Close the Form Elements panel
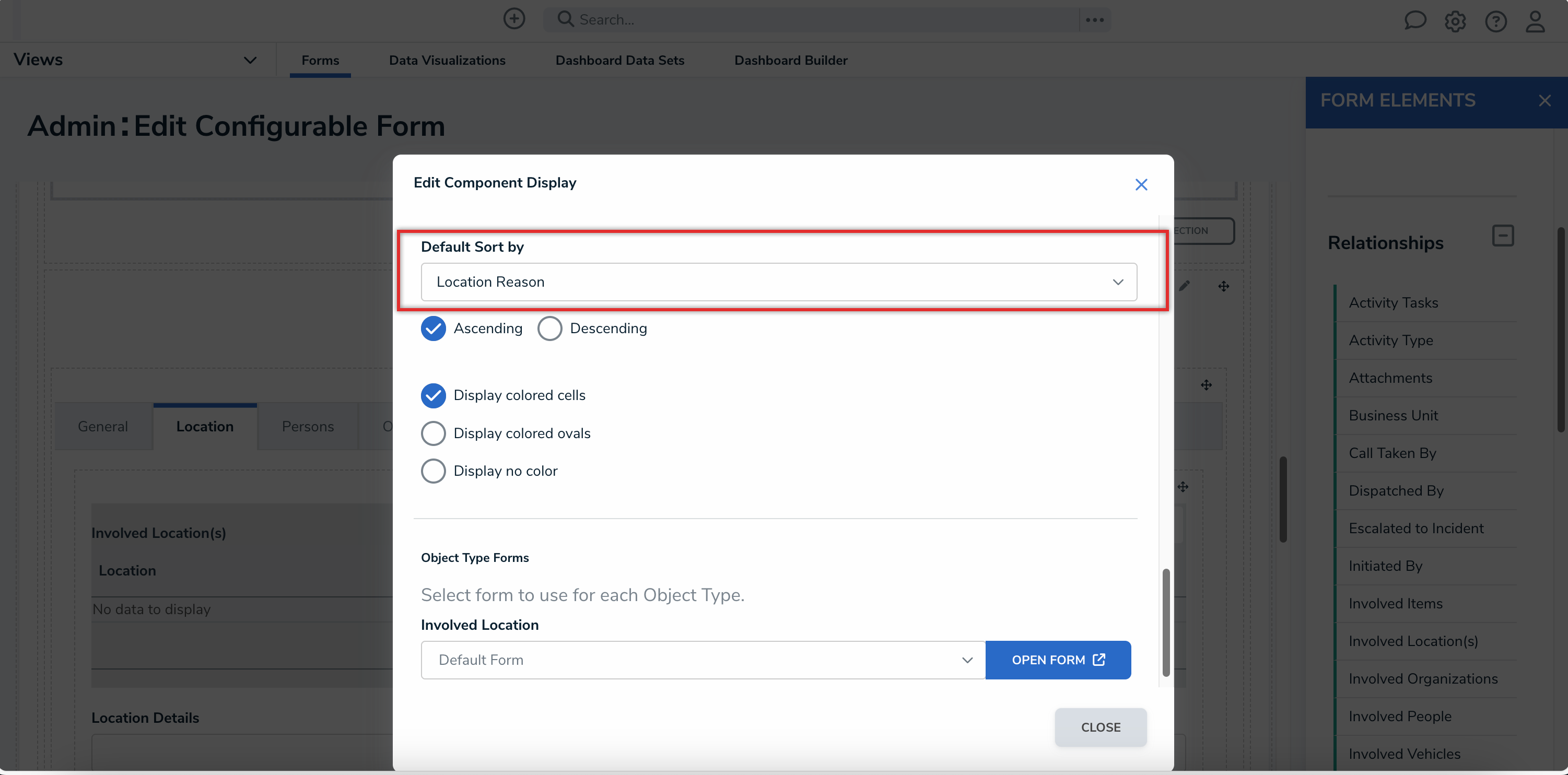1568x775 pixels. tap(1544, 100)
